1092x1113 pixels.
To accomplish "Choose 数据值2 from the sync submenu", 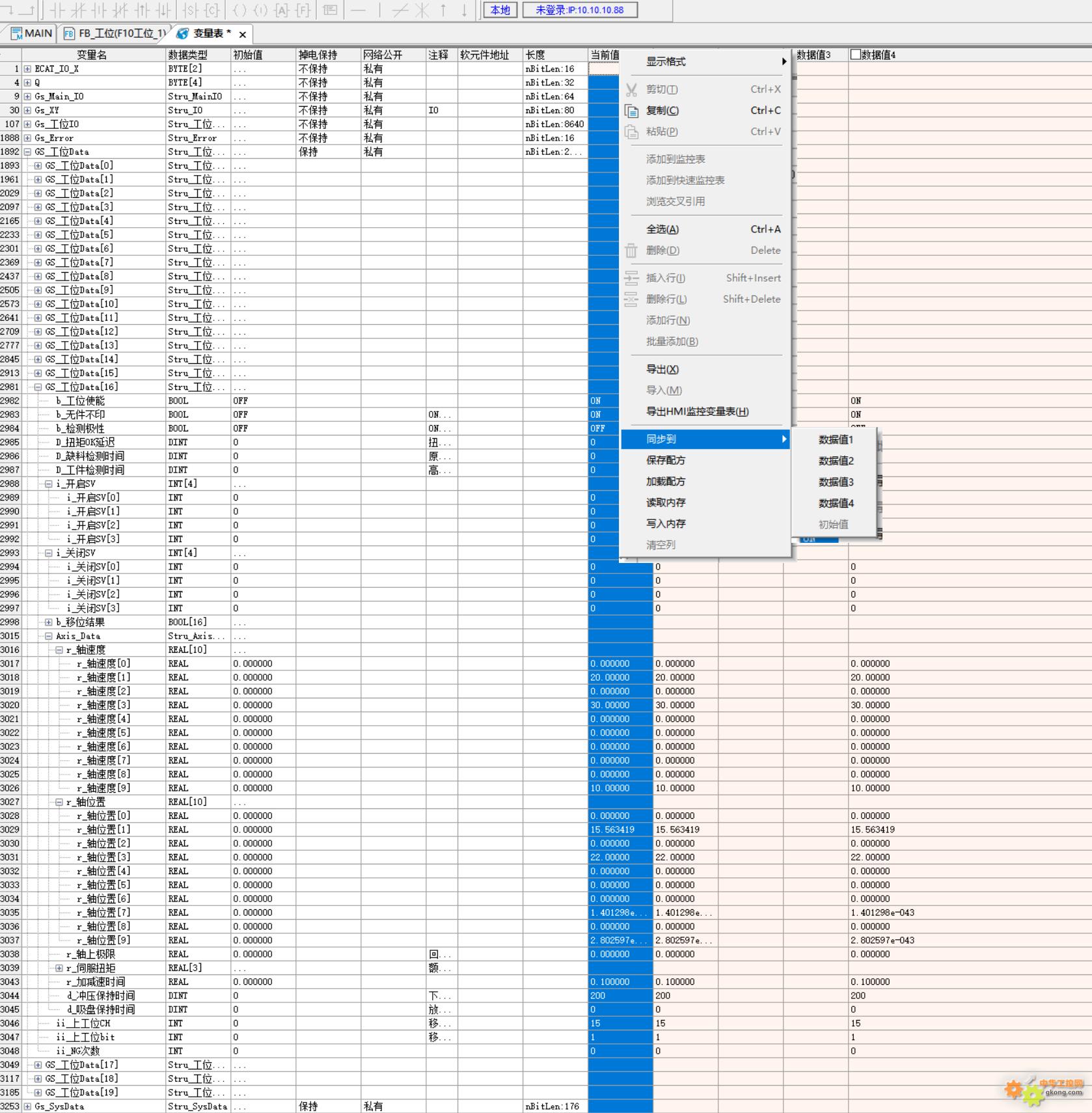I will tap(836, 461).
